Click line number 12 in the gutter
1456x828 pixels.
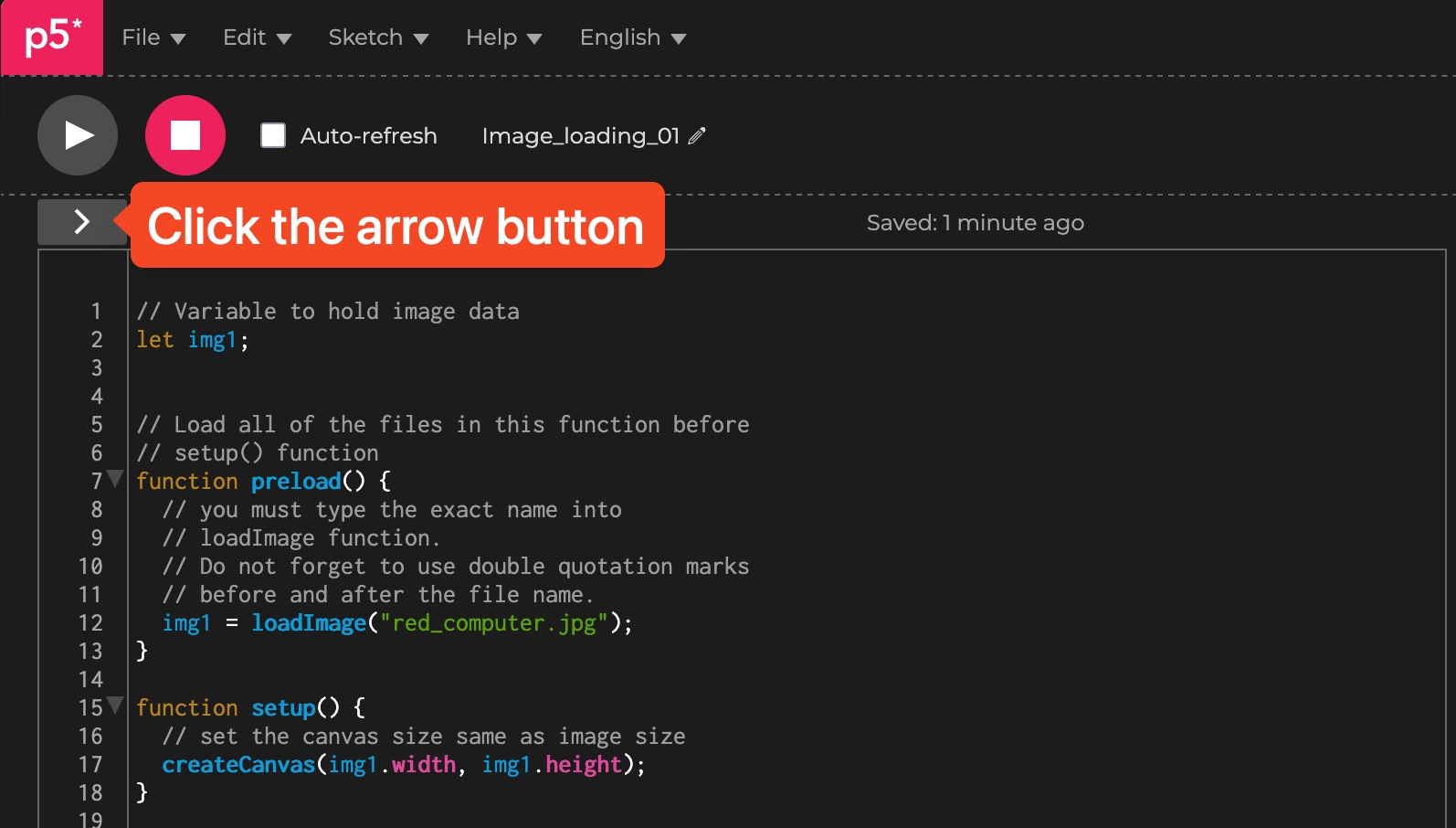pyautogui.click(x=90, y=623)
